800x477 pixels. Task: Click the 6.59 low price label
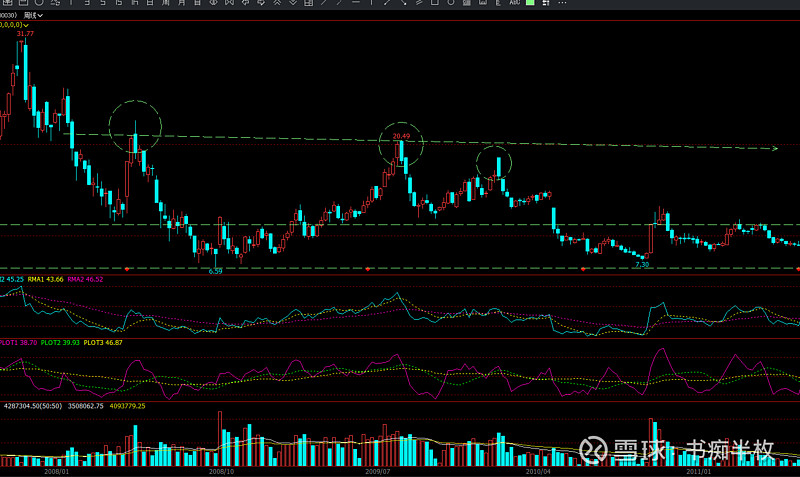click(x=215, y=271)
